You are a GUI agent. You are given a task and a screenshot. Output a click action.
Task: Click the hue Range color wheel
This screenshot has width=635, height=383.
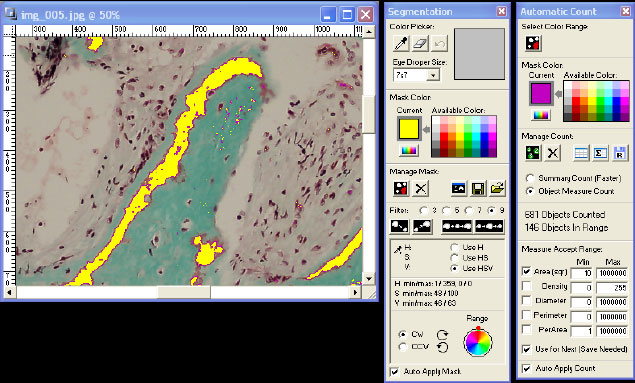pyautogui.click(x=478, y=342)
